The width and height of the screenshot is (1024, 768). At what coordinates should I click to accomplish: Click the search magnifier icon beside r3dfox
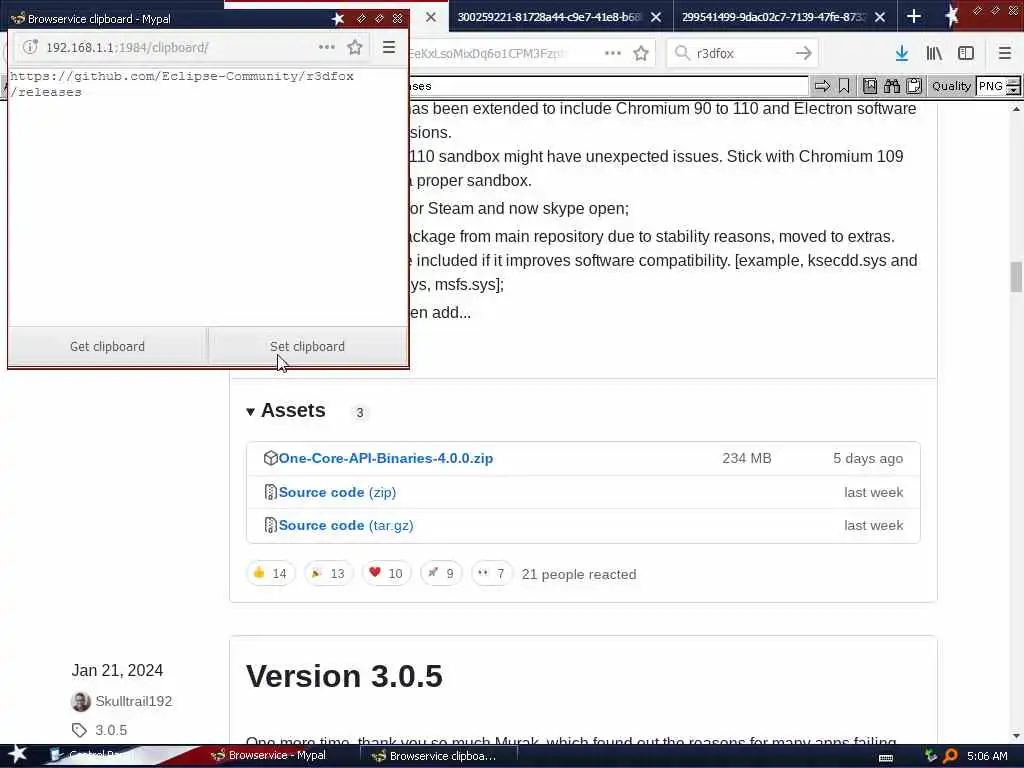682,53
